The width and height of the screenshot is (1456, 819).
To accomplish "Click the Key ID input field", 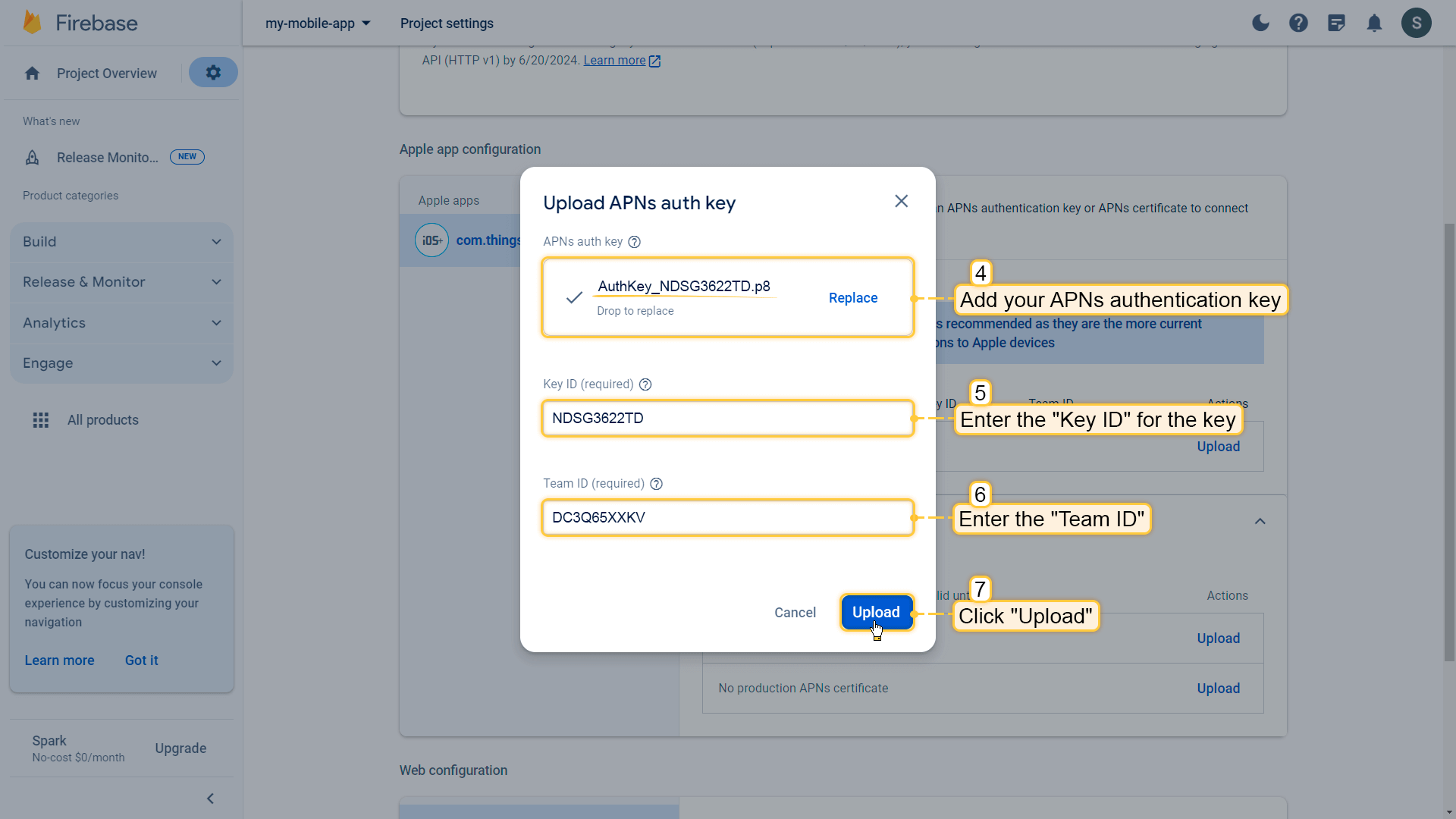I will 727,419.
